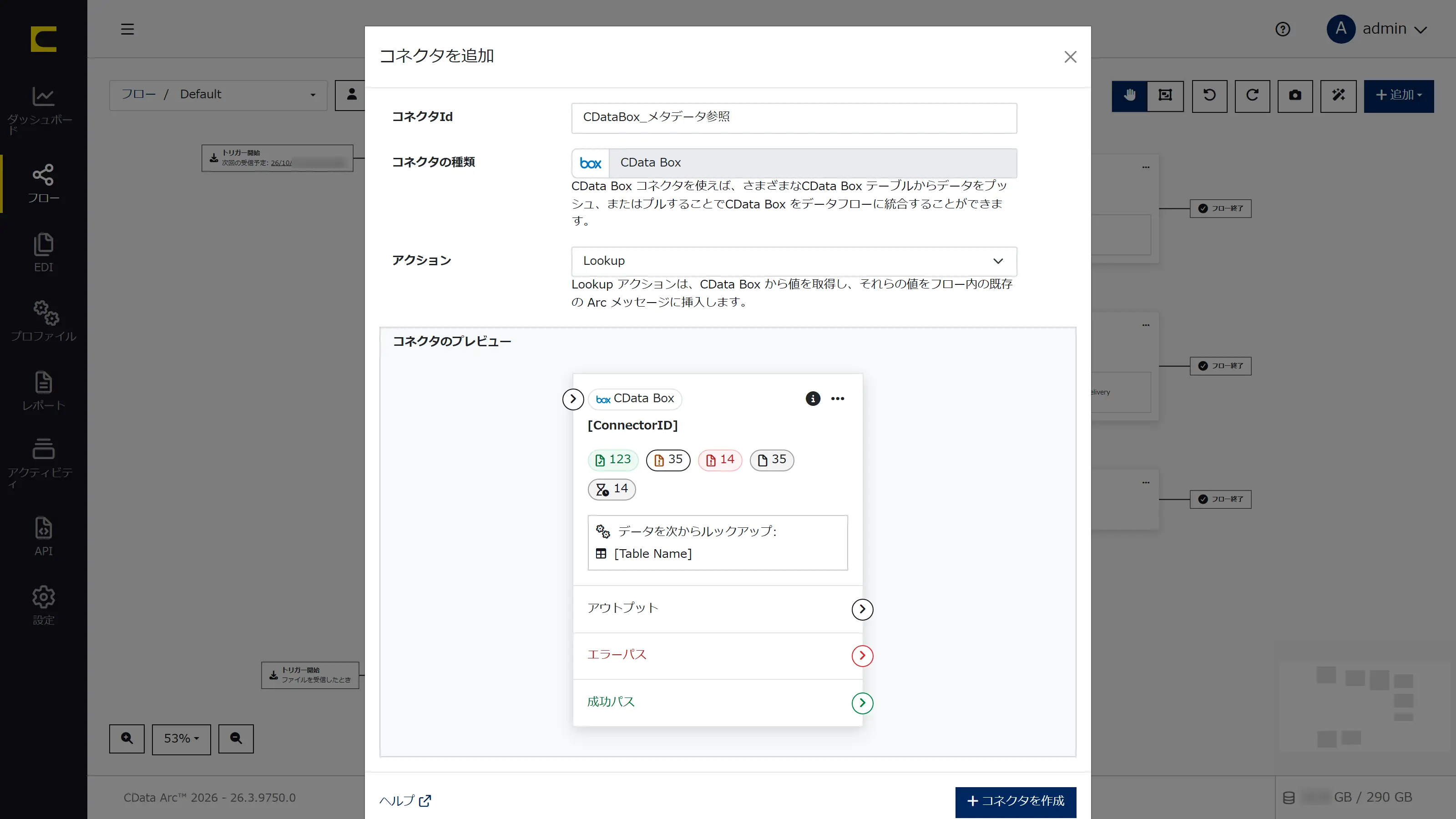The image size is (1456, 819).
Task: Click the redo toolbar icon
Action: pyautogui.click(x=1253, y=95)
